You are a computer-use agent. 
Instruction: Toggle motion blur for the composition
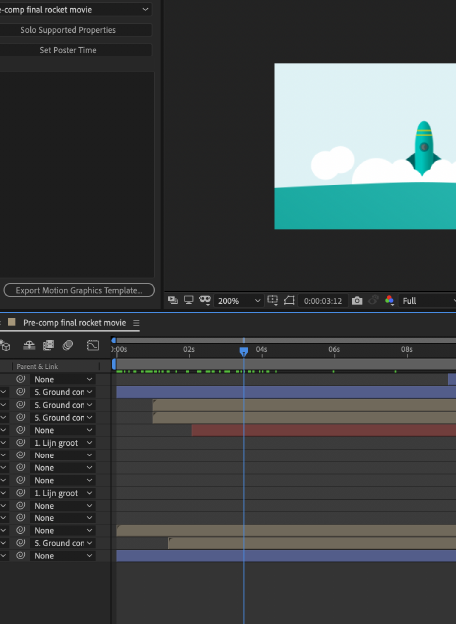(68, 345)
